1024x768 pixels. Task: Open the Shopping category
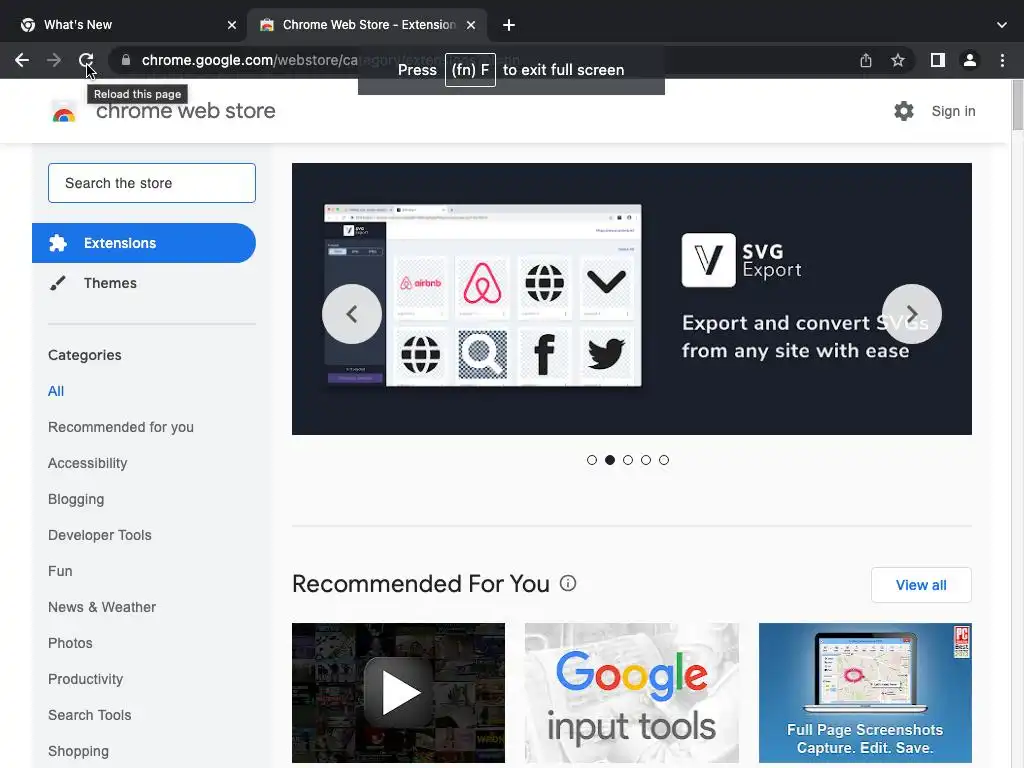point(78,751)
